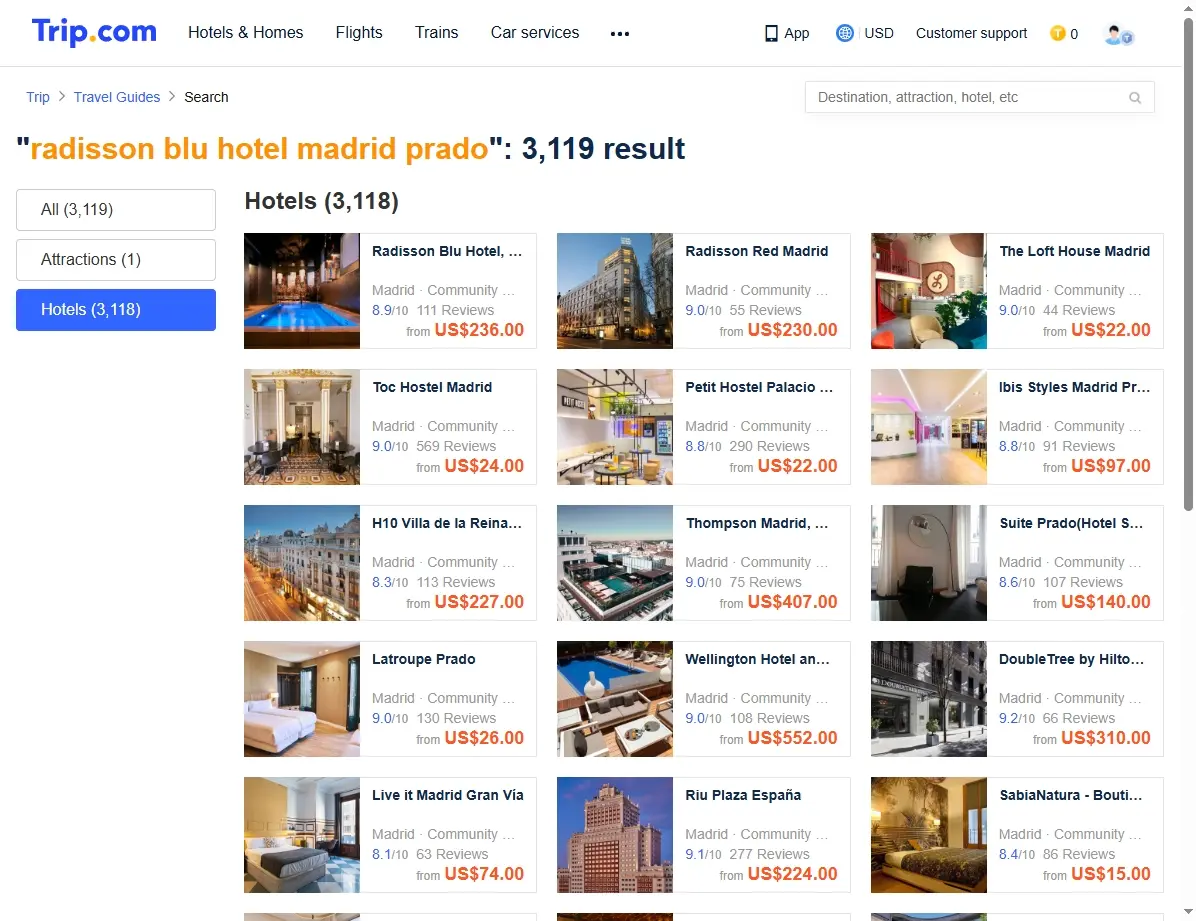This screenshot has width=1196, height=921.
Task: Open Customer support link
Action: 971,33
